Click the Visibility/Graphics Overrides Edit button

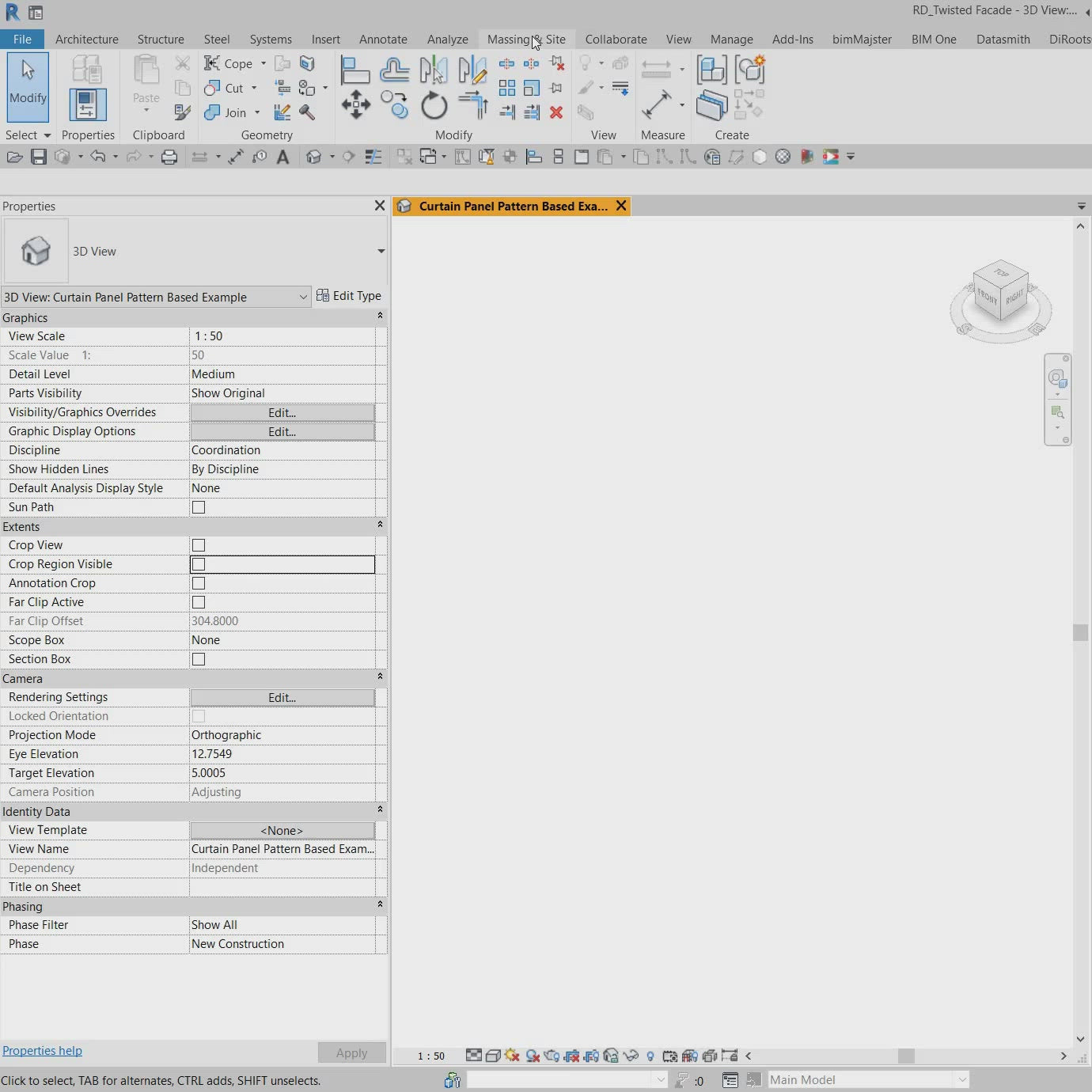click(282, 412)
